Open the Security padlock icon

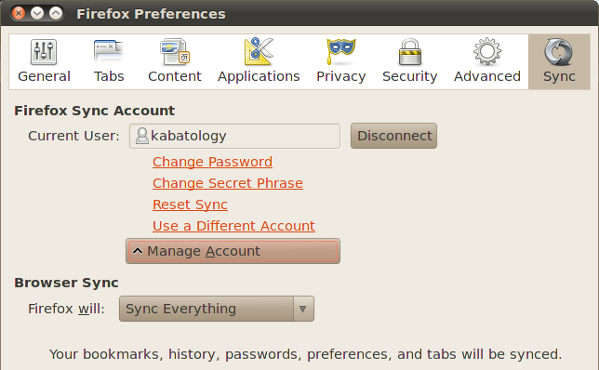410,52
